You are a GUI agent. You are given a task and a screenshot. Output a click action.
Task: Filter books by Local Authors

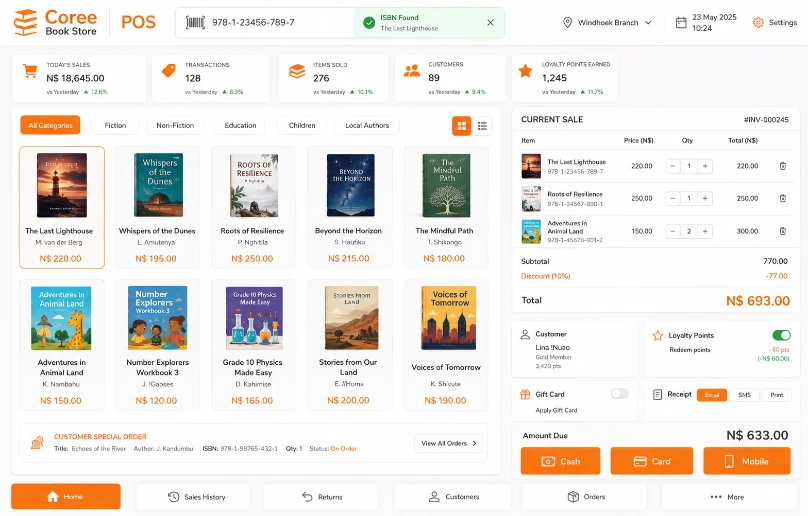[x=367, y=125]
